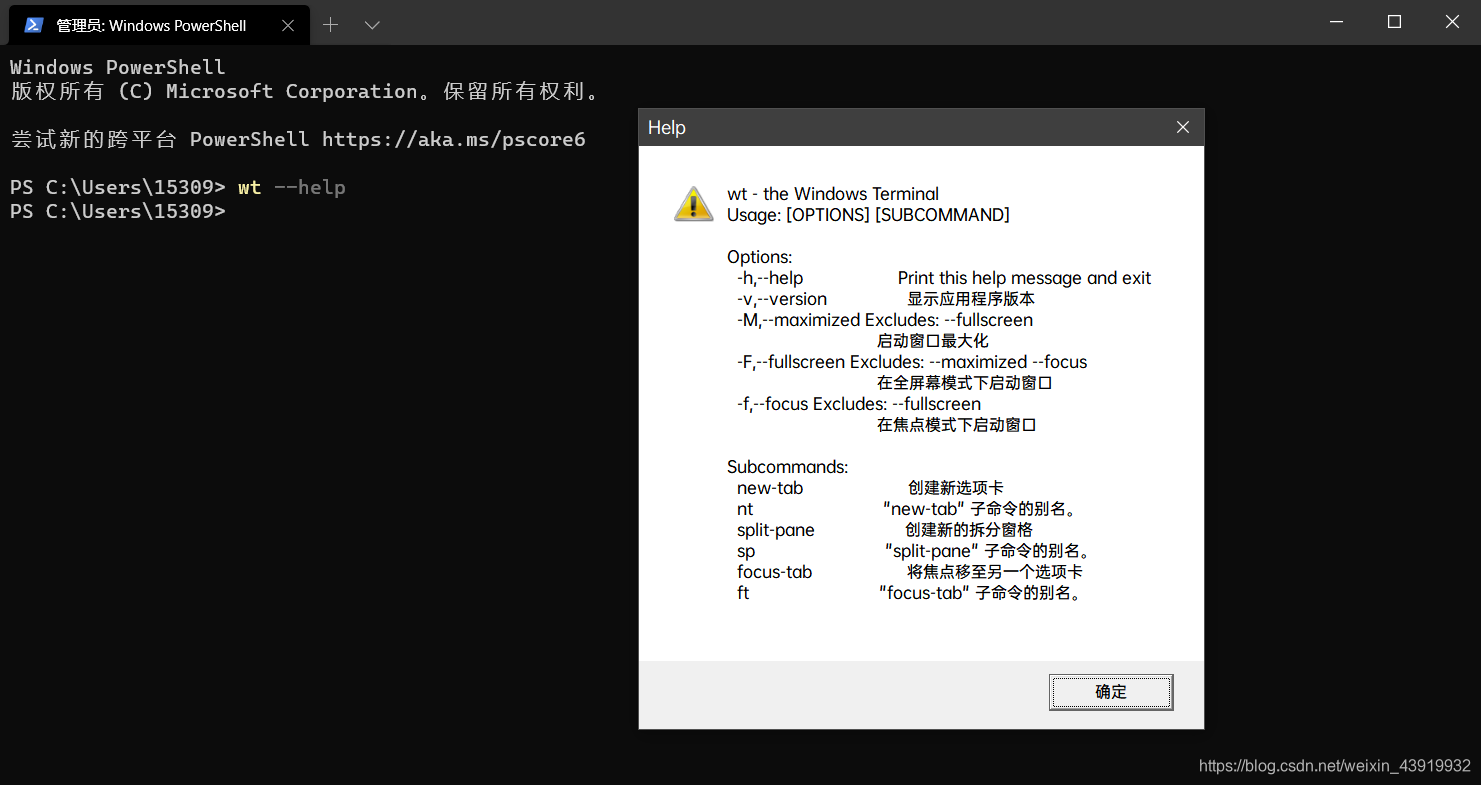Click the 'focus-tab' subcommand text
Screen dimensions: 1481x785
tap(775, 572)
